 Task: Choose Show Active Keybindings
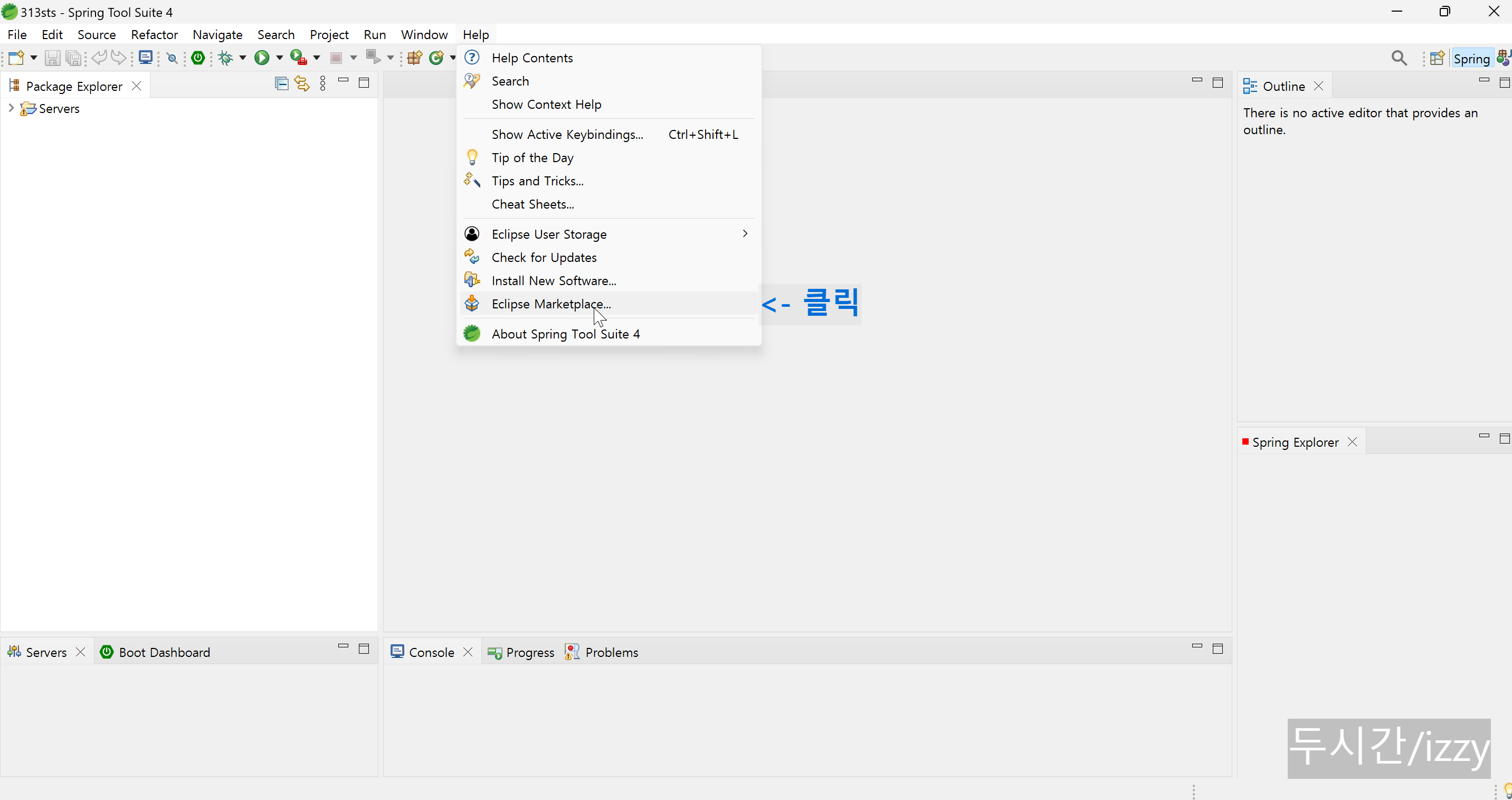pyautogui.click(x=608, y=135)
